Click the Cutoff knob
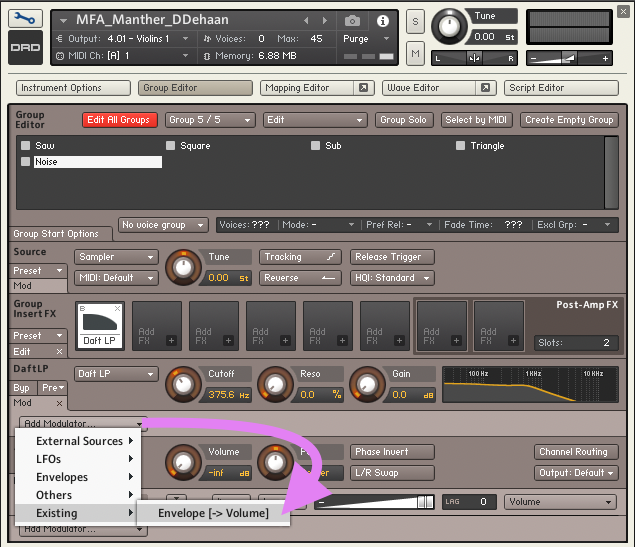Viewport: 635px width, 547px height. coord(182,382)
